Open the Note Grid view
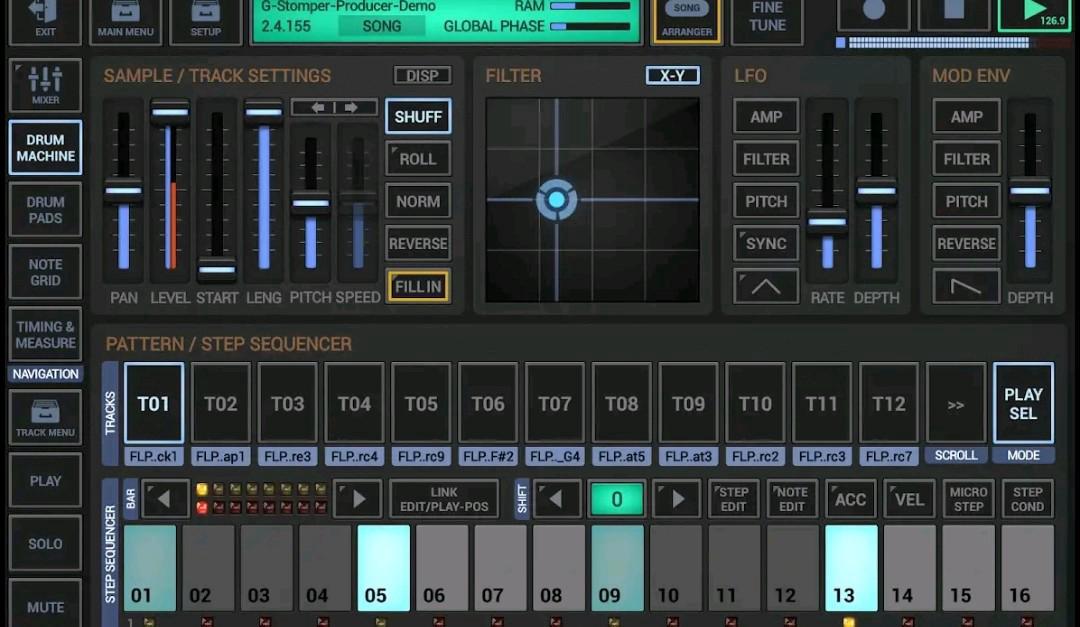This screenshot has height=627, width=1080. click(x=44, y=272)
